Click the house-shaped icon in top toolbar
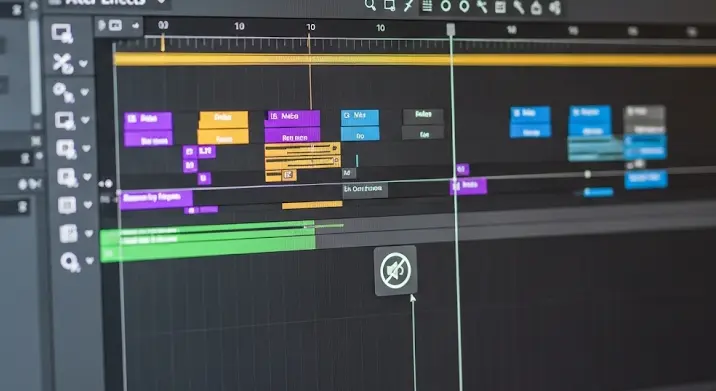Image resolution: width=716 pixels, height=391 pixels. (x=536, y=7)
